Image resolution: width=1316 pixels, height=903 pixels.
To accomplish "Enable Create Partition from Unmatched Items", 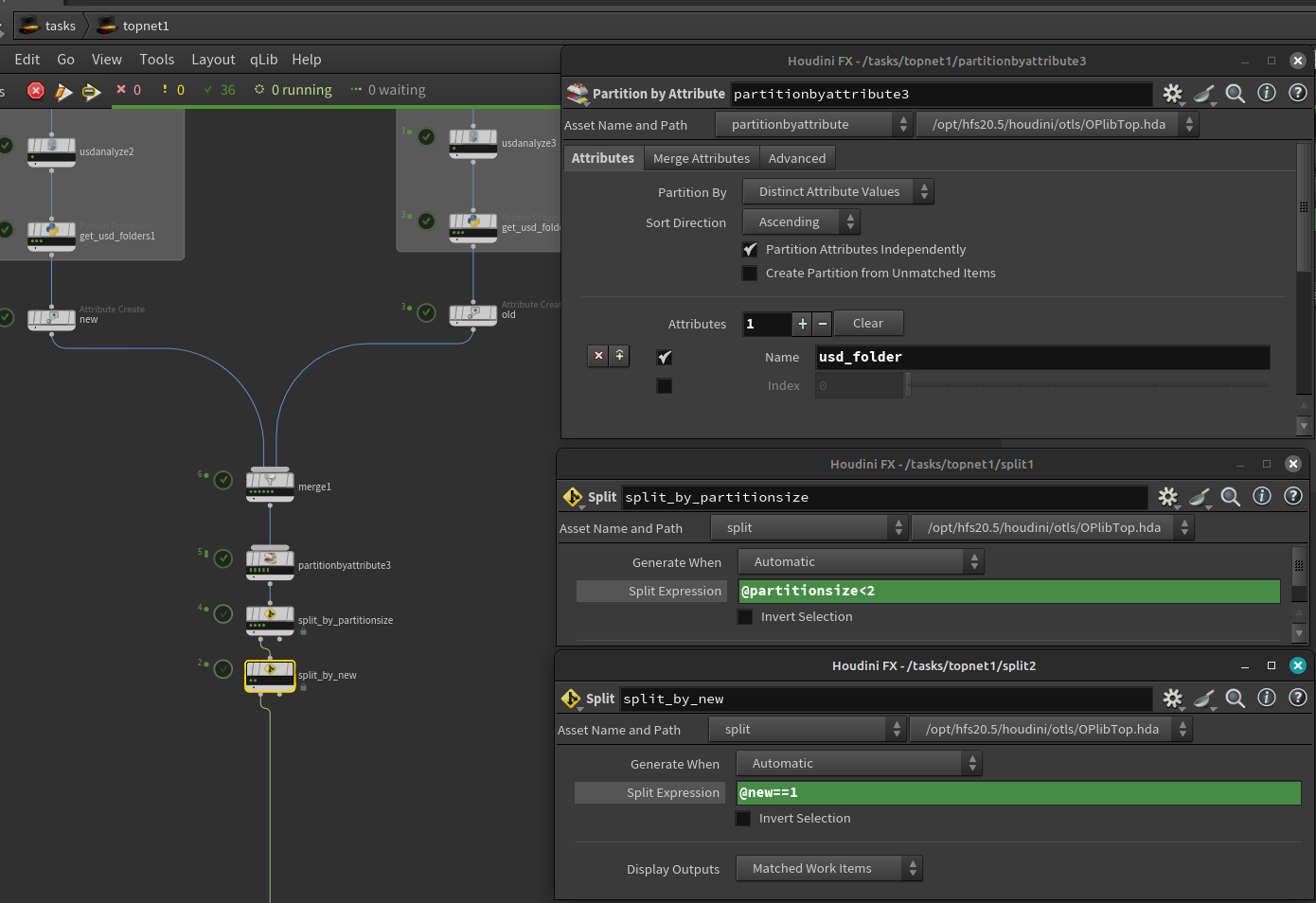I will tap(750, 274).
